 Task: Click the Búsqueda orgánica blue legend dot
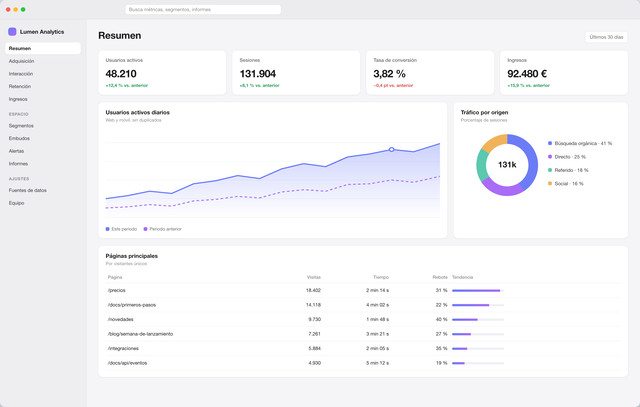(550, 143)
